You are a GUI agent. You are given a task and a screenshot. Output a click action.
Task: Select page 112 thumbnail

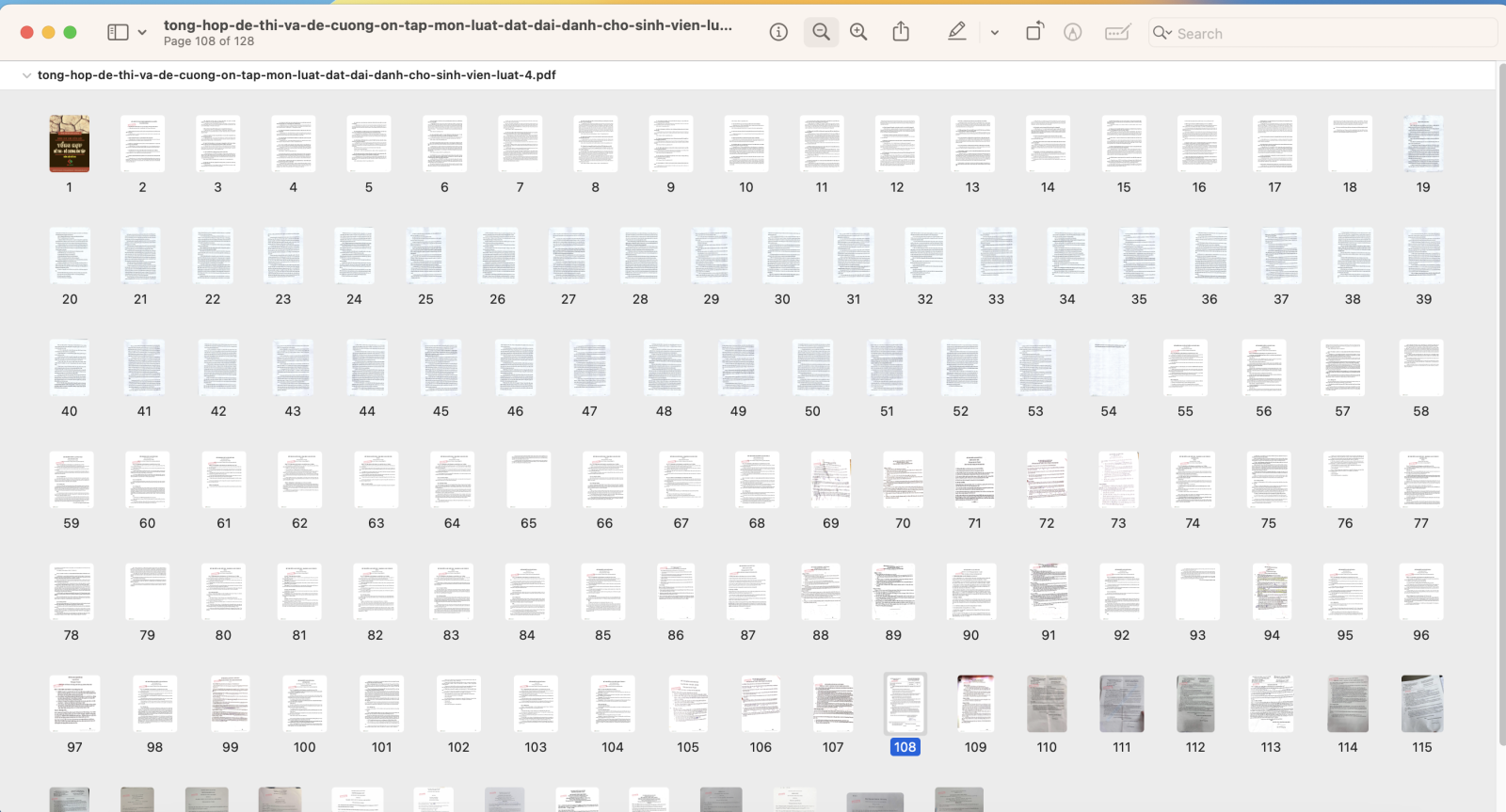click(x=1195, y=703)
